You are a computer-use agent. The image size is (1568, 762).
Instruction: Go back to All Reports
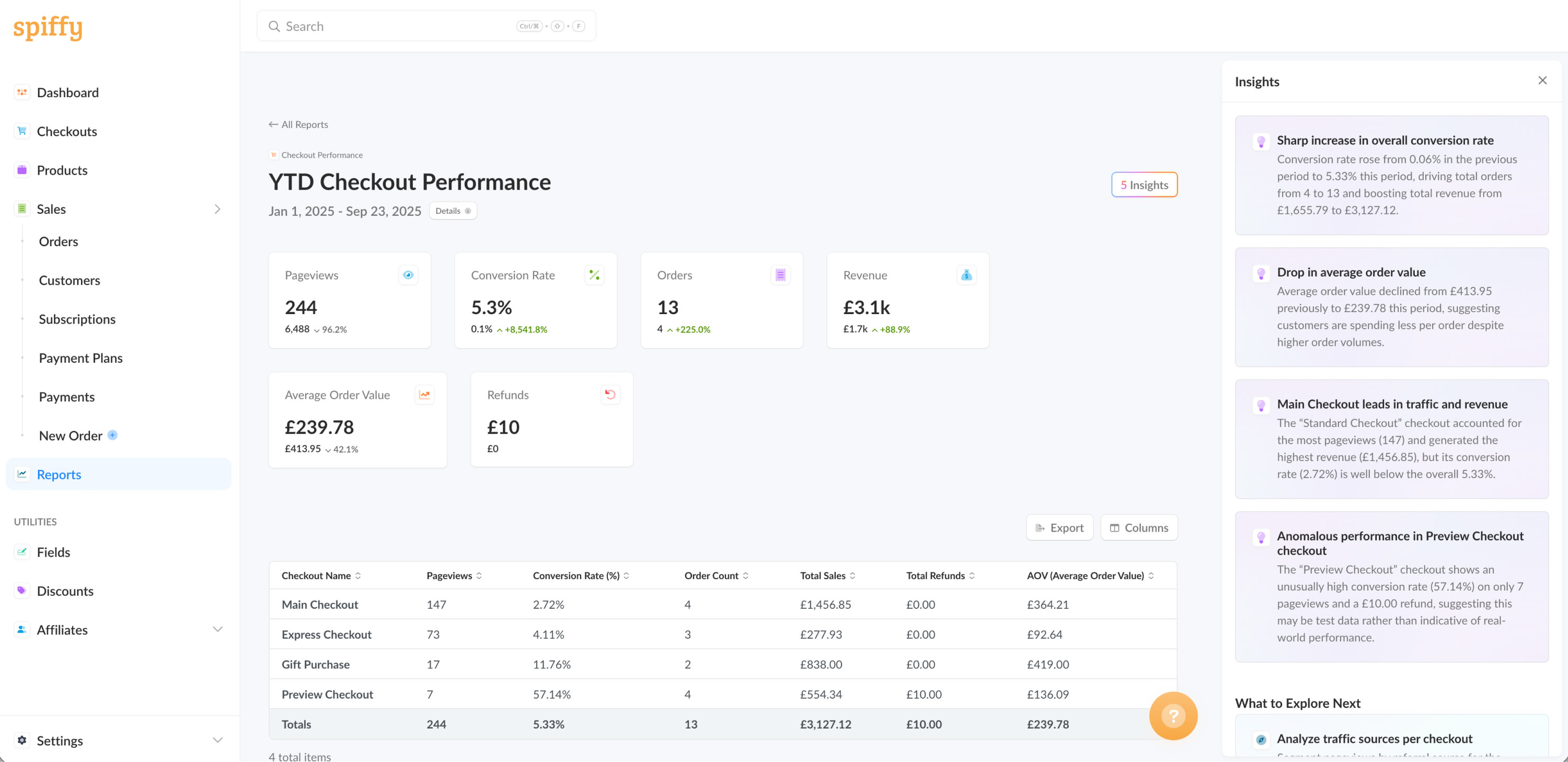point(298,124)
